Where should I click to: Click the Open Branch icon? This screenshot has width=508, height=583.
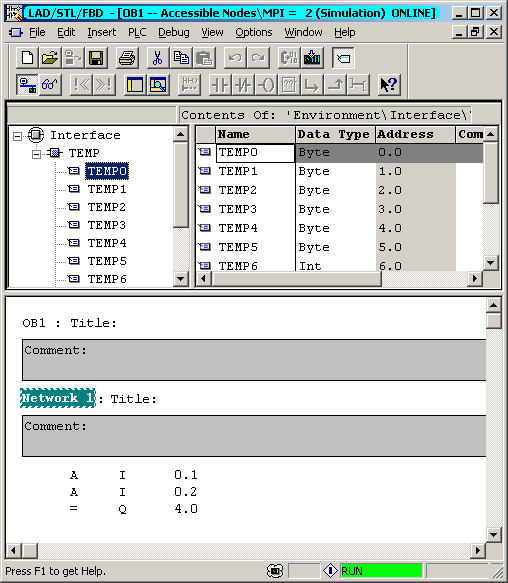click(x=312, y=85)
